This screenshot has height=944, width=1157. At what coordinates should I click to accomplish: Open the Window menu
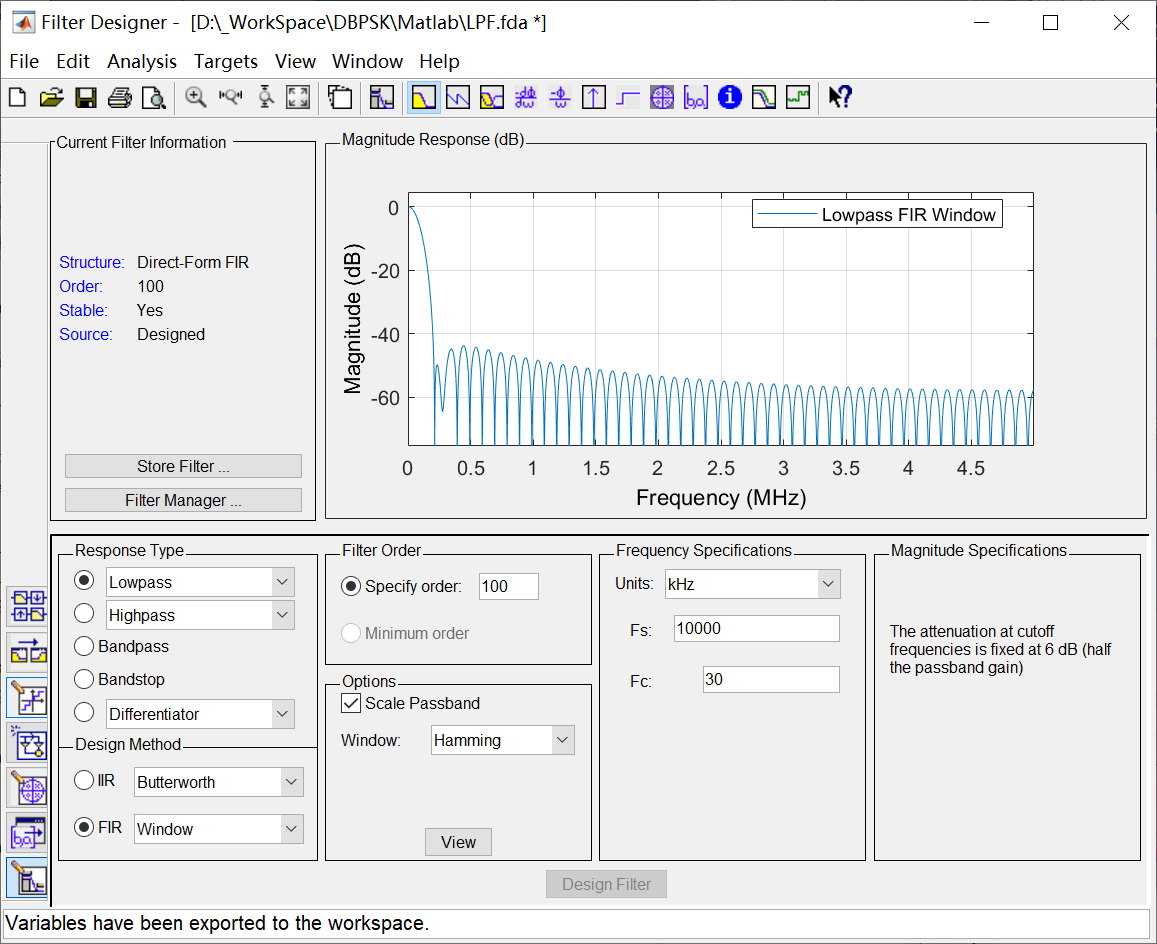(367, 61)
